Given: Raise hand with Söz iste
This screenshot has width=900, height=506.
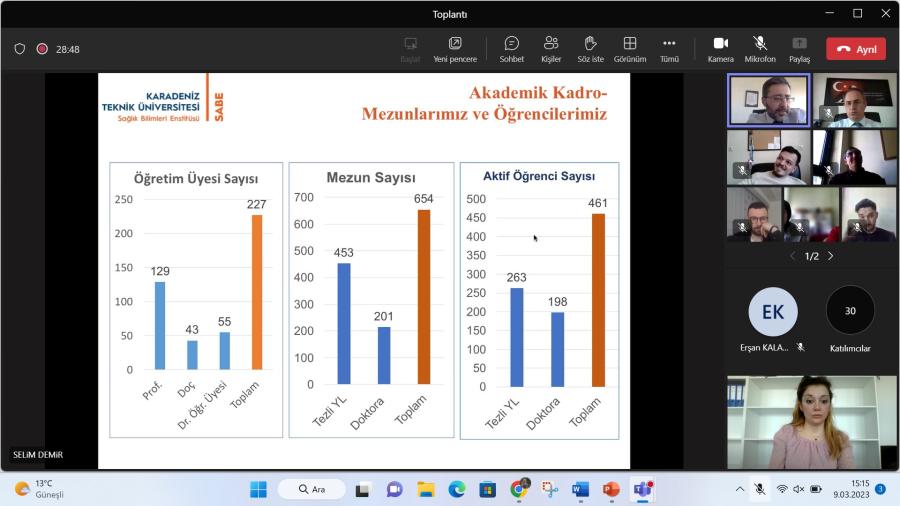Looking at the screenshot, I should coord(590,49).
